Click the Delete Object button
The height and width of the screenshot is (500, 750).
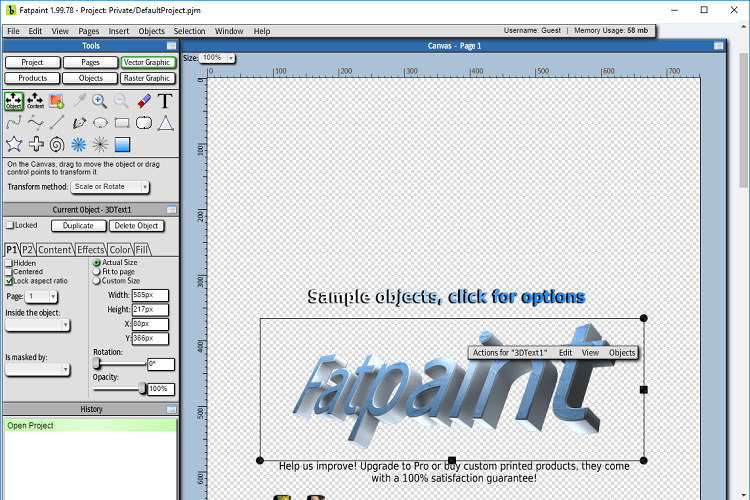[136, 226]
